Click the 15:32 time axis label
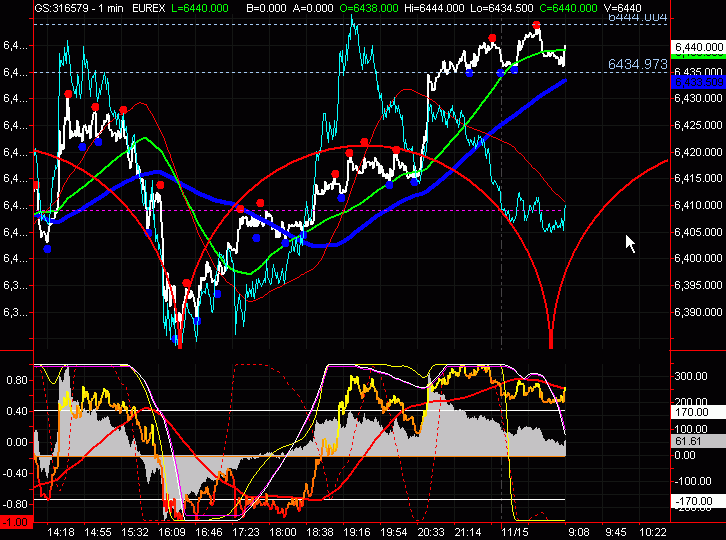This screenshot has height=540, width=726. 135,532
